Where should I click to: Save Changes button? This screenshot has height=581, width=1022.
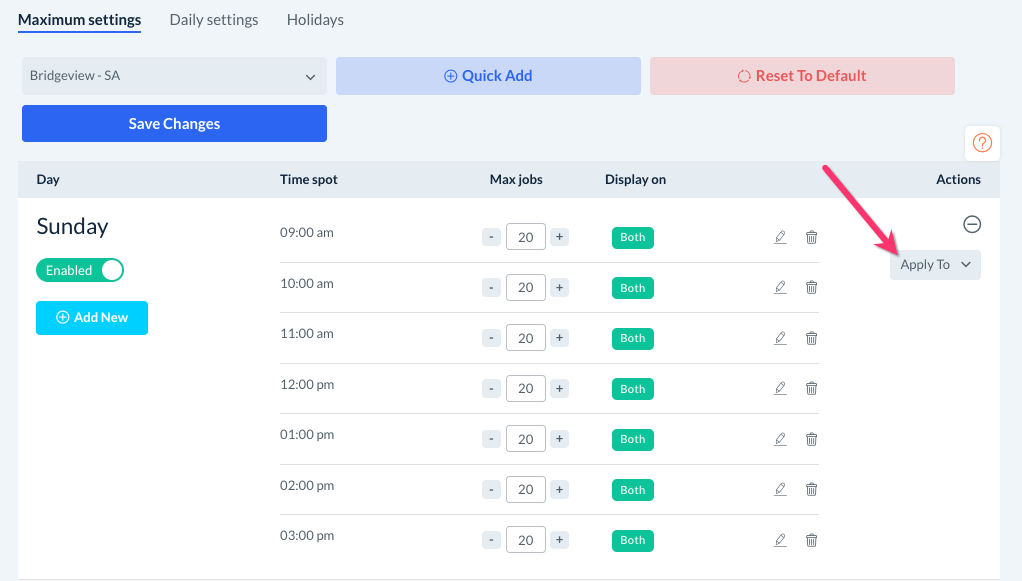coord(174,123)
